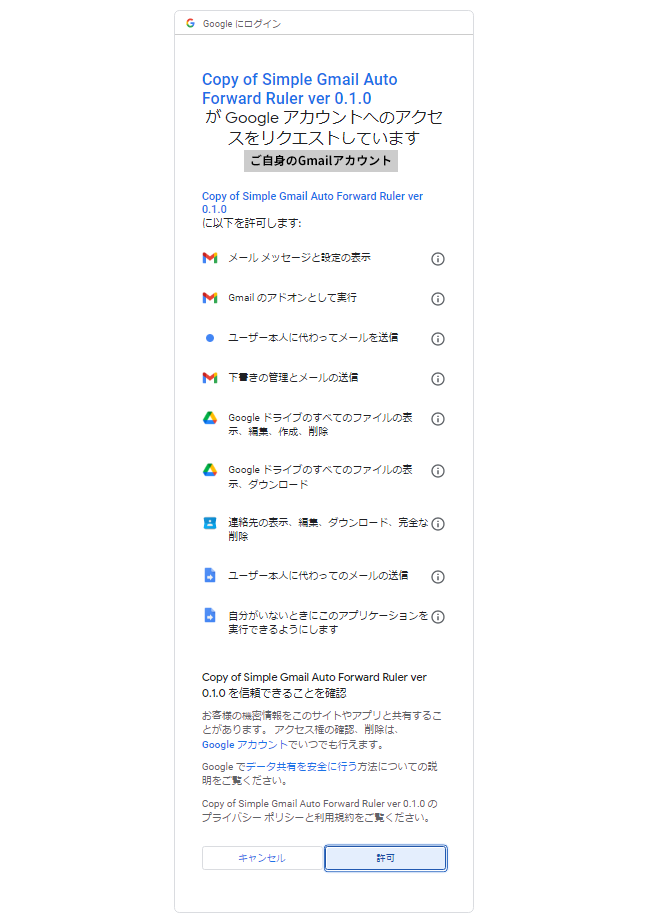Viewport: 648px width, 921px height.
Task: Click Gmail icon beside Gmail のアドオンとして実行
Action: point(210,298)
